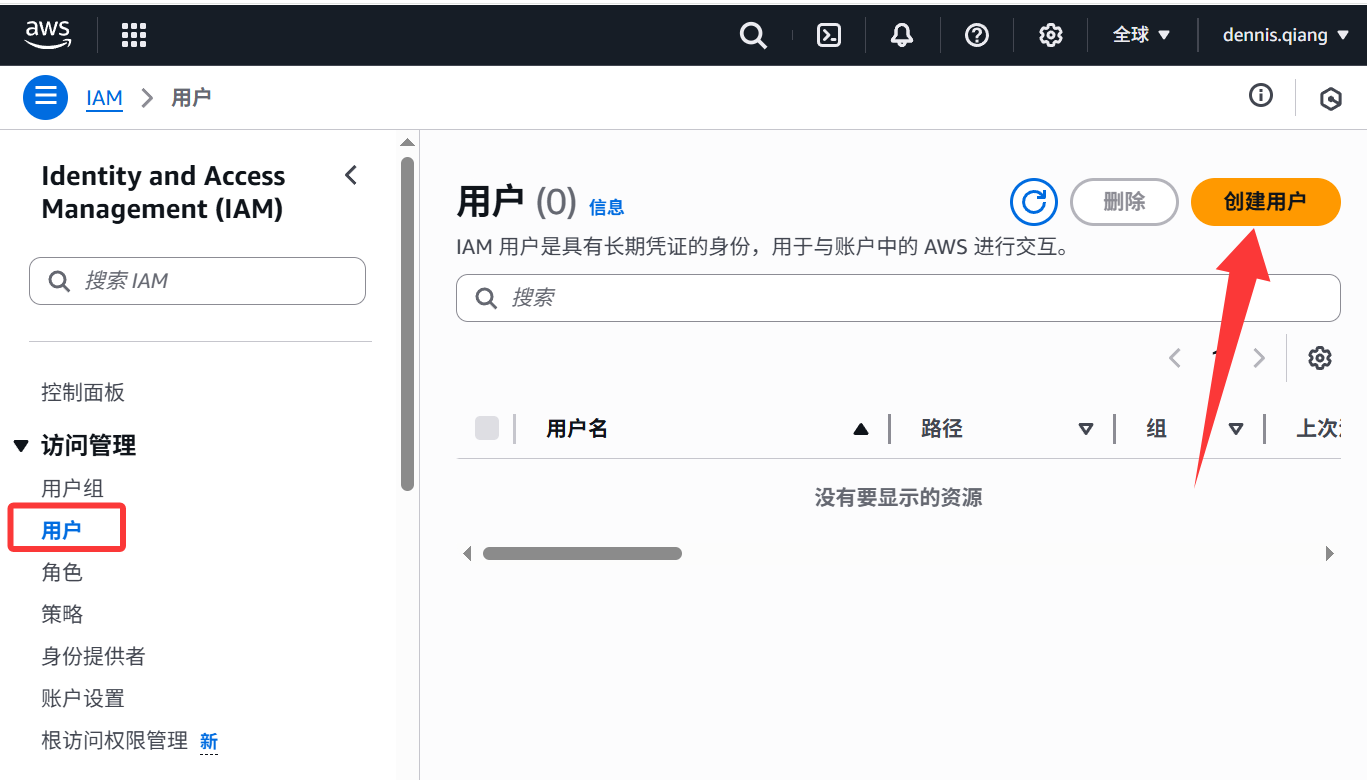Click the 路径 column header text
The image size is (1367, 780).
(x=941, y=429)
